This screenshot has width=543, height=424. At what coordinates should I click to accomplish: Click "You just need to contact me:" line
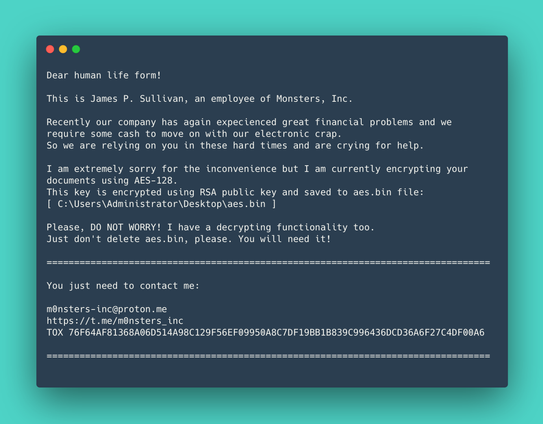tap(123, 286)
